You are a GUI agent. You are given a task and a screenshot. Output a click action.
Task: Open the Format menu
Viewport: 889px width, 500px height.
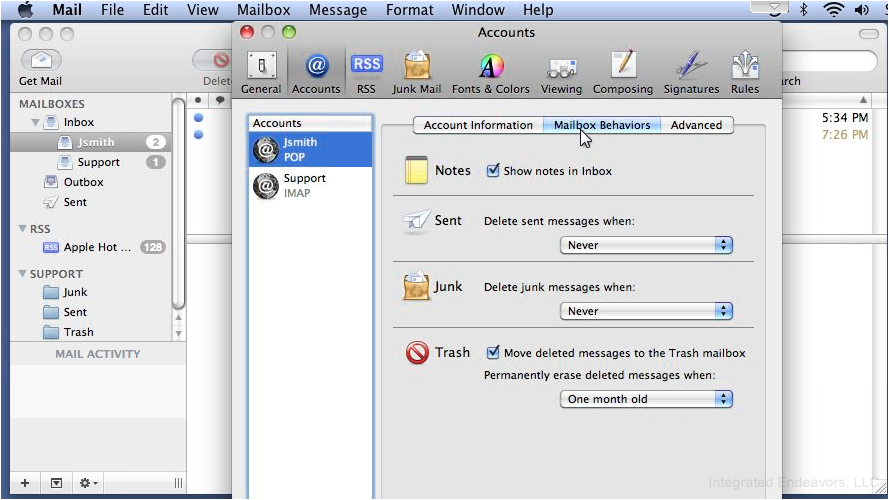tap(409, 10)
